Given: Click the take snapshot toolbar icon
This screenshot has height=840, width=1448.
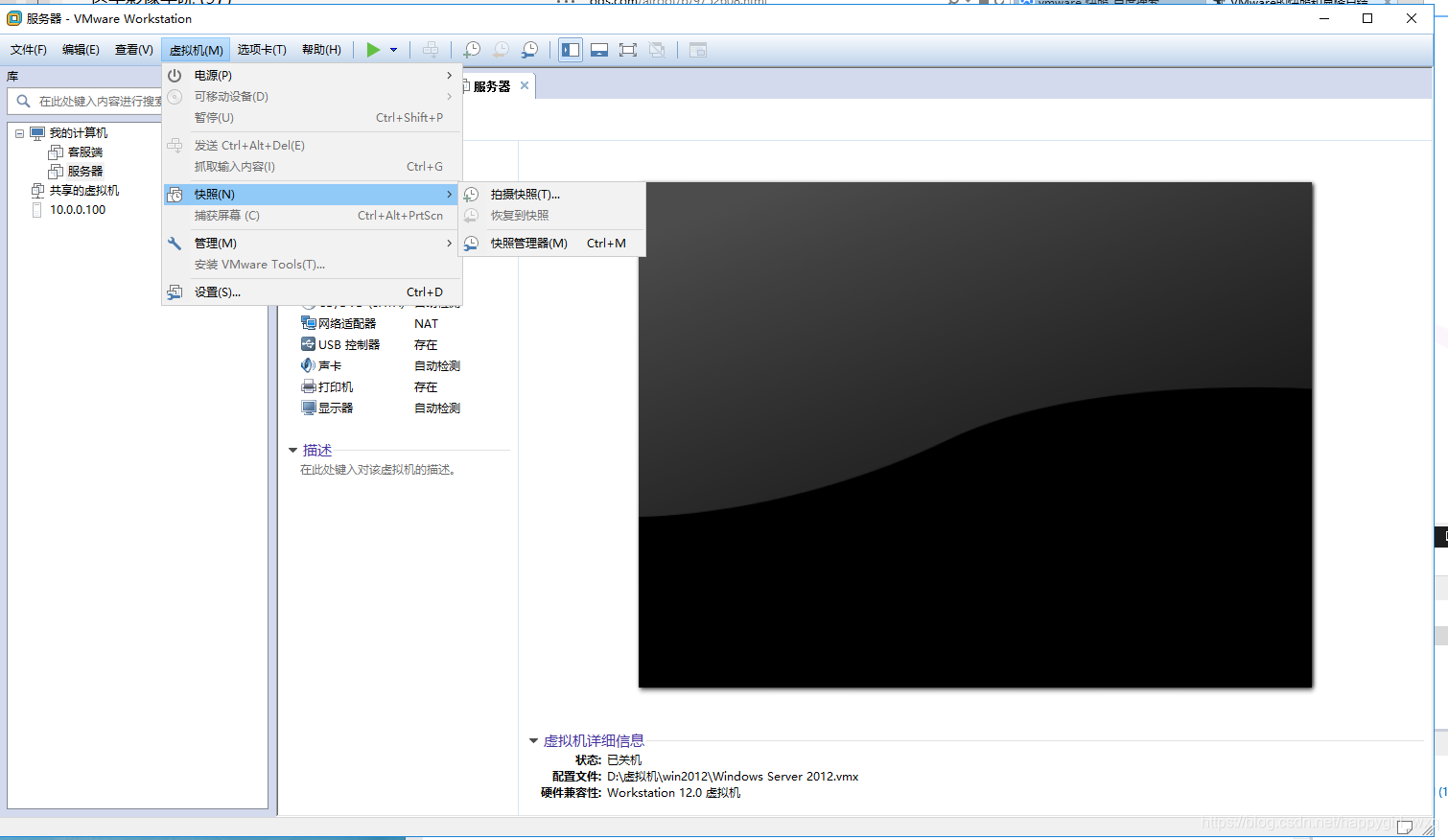Looking at the screenshot, I should tap(472, 50).
